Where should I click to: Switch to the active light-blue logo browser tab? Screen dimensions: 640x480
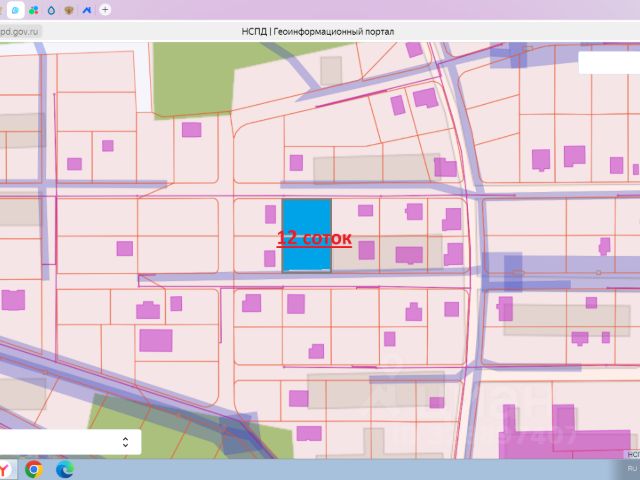click(16, 10)
